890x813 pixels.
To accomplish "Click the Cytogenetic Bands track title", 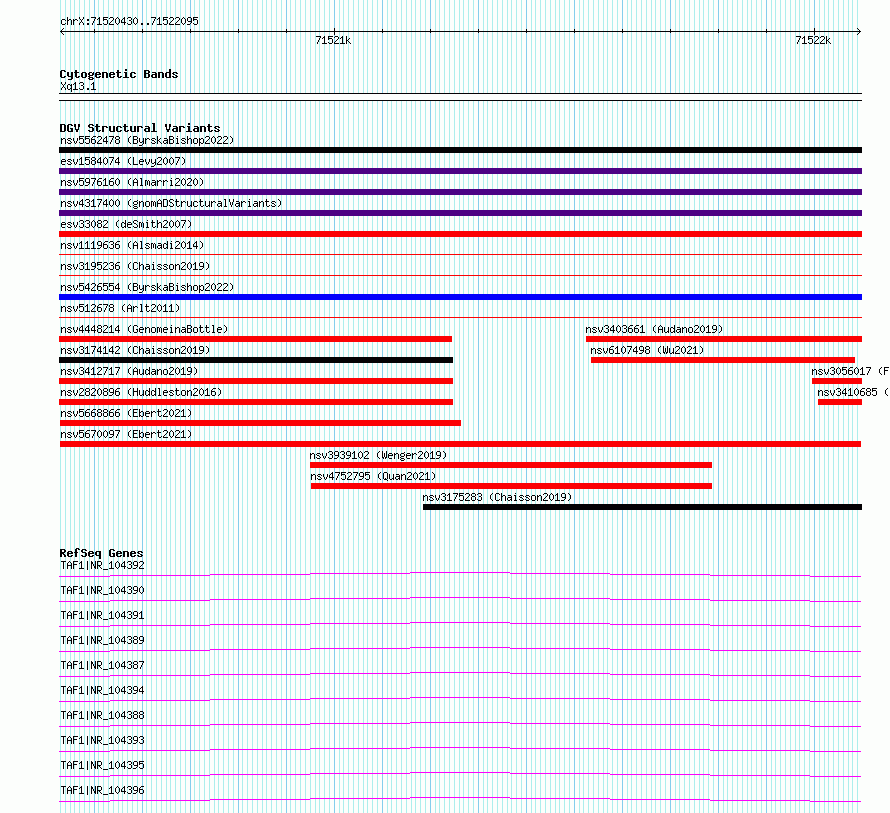I will pos(119,74).
